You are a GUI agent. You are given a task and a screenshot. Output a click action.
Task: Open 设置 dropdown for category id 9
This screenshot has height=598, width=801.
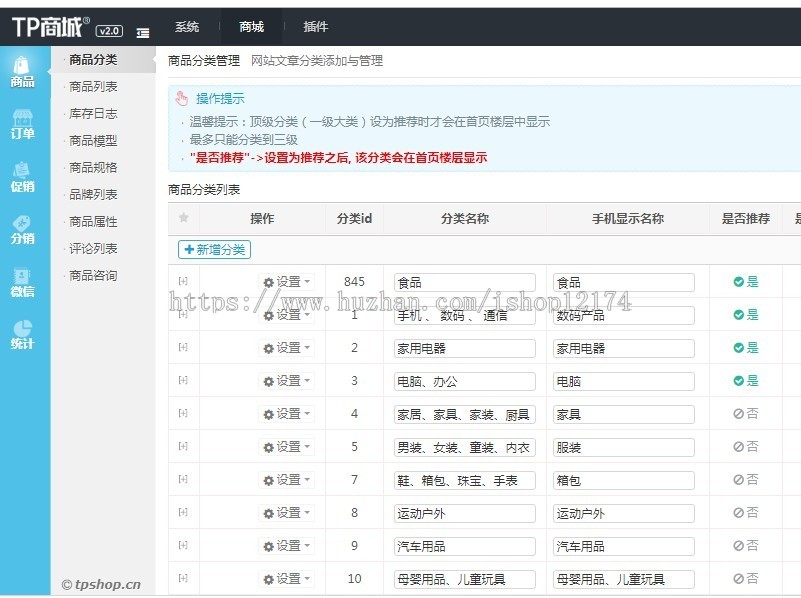click(x=287, y=546)
